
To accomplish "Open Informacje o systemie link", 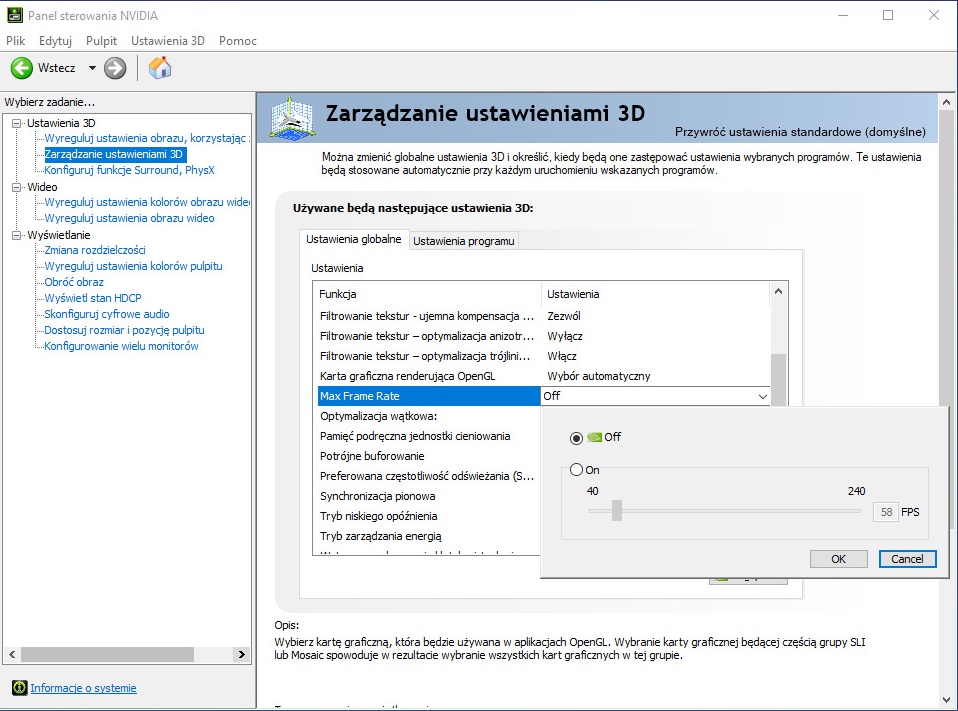I will 84,688.
